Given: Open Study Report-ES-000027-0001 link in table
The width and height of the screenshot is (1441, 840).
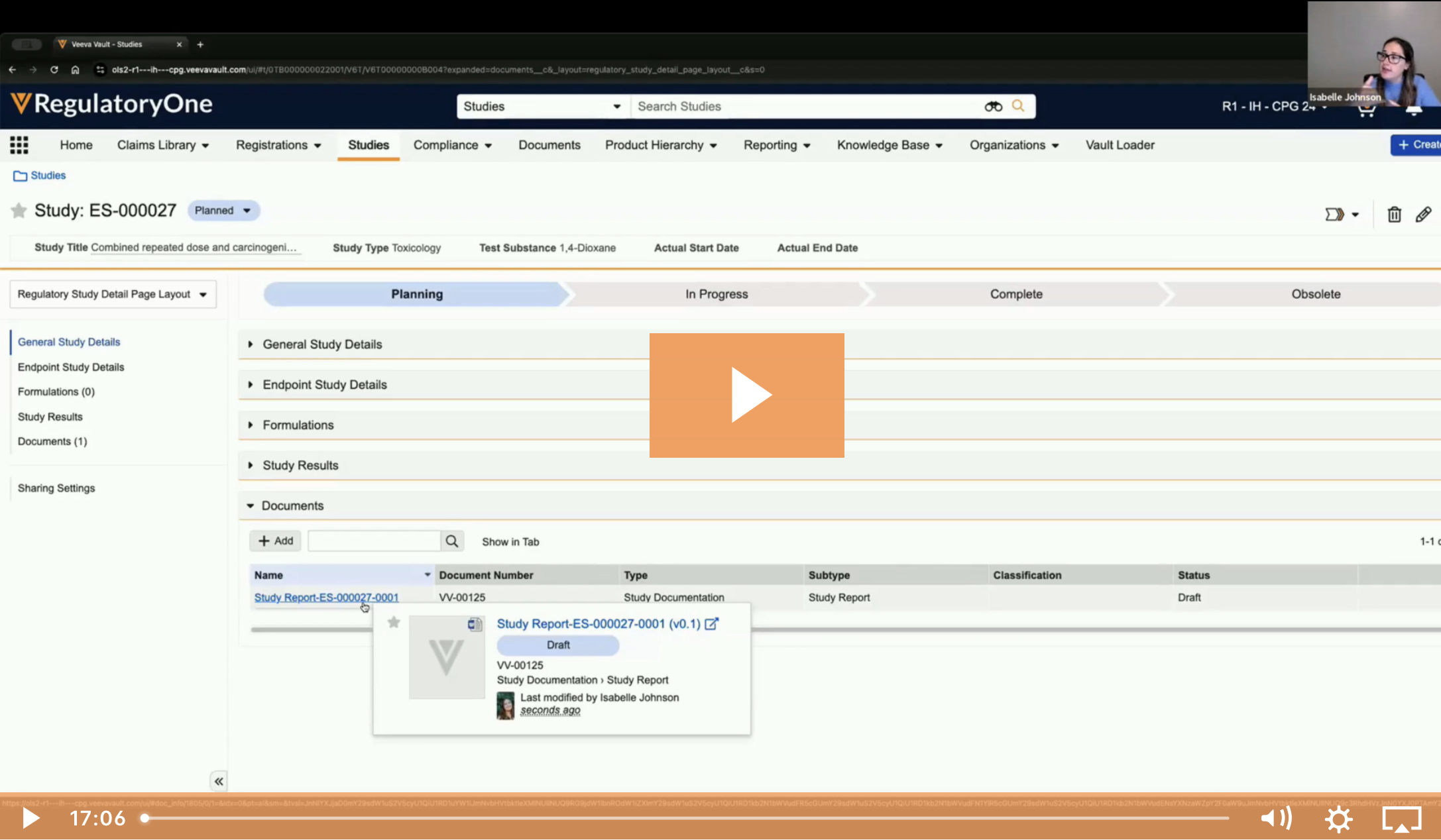Looking at the screenshot, I should point(326,598).
